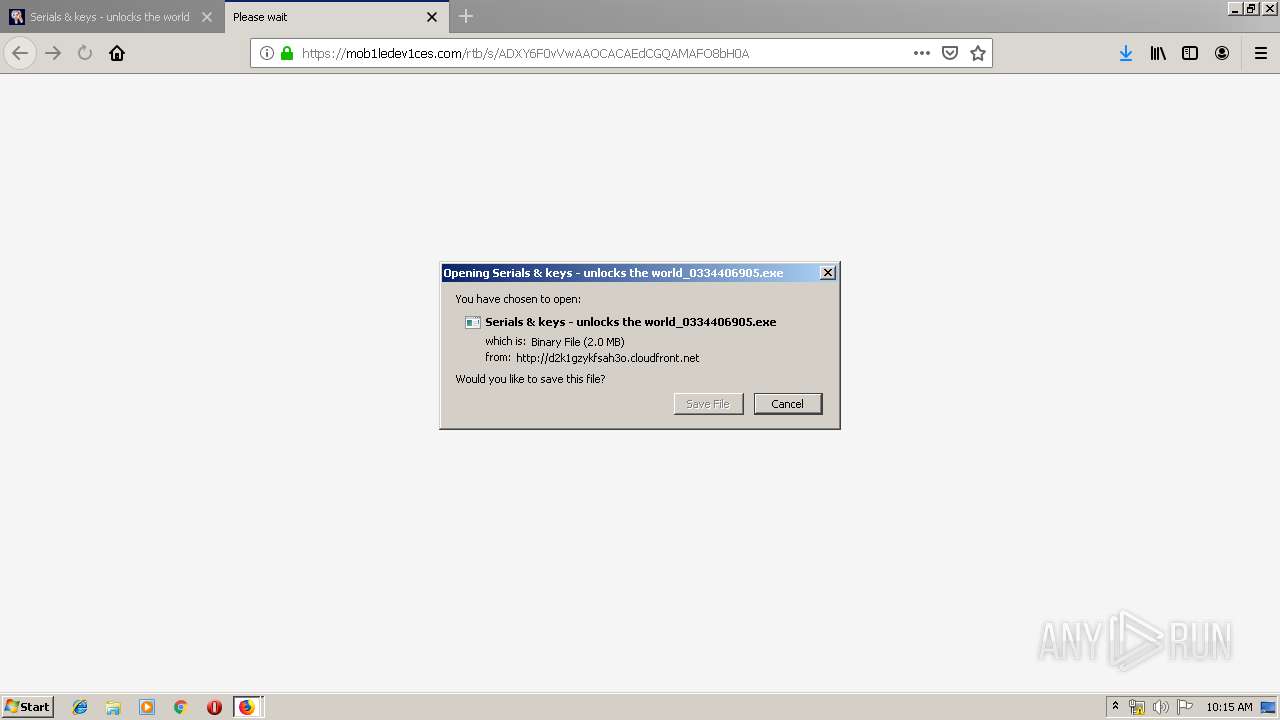Image resolution: width=1280 pixels, height=720 pixels.
Task: Open network status tray icon
Action: tap(1137, 707)
